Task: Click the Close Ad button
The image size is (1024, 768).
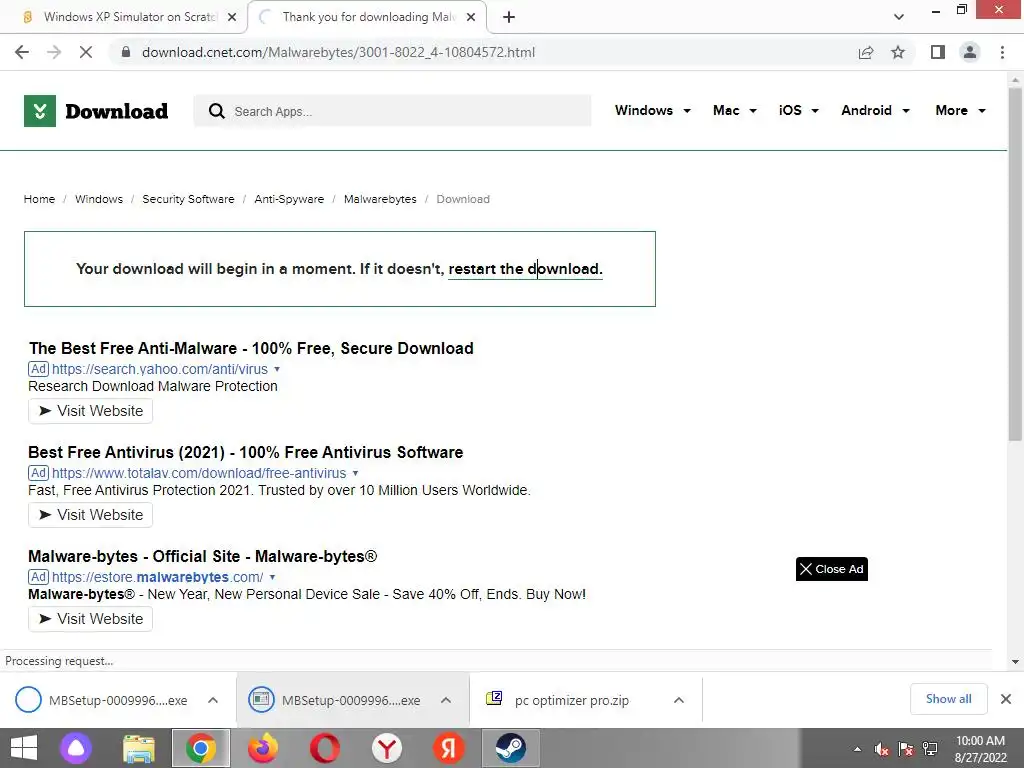Action: [831, 569]
